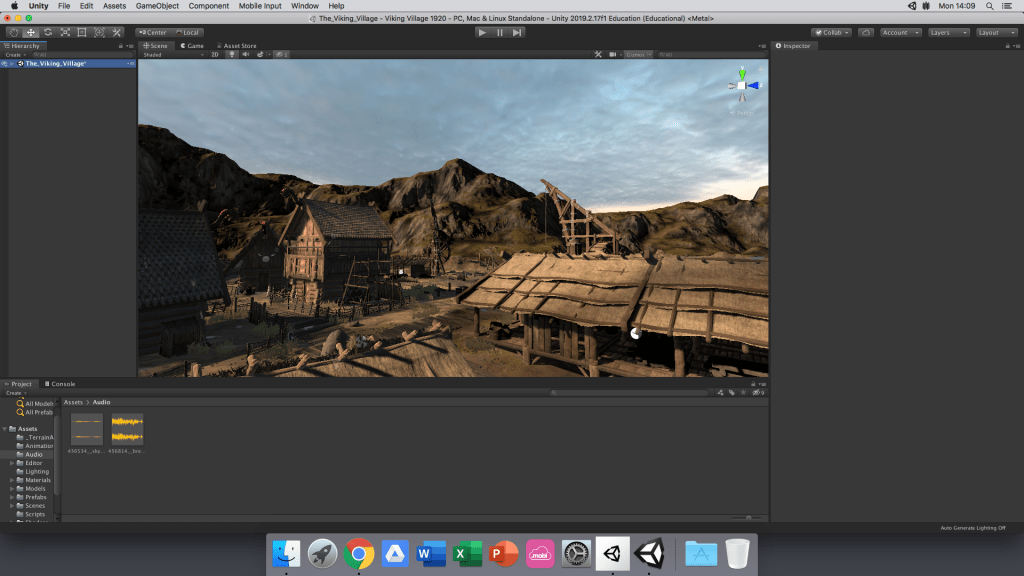
Task: Open the Shaded draw mode dropdown
Action: coord(172,55)
